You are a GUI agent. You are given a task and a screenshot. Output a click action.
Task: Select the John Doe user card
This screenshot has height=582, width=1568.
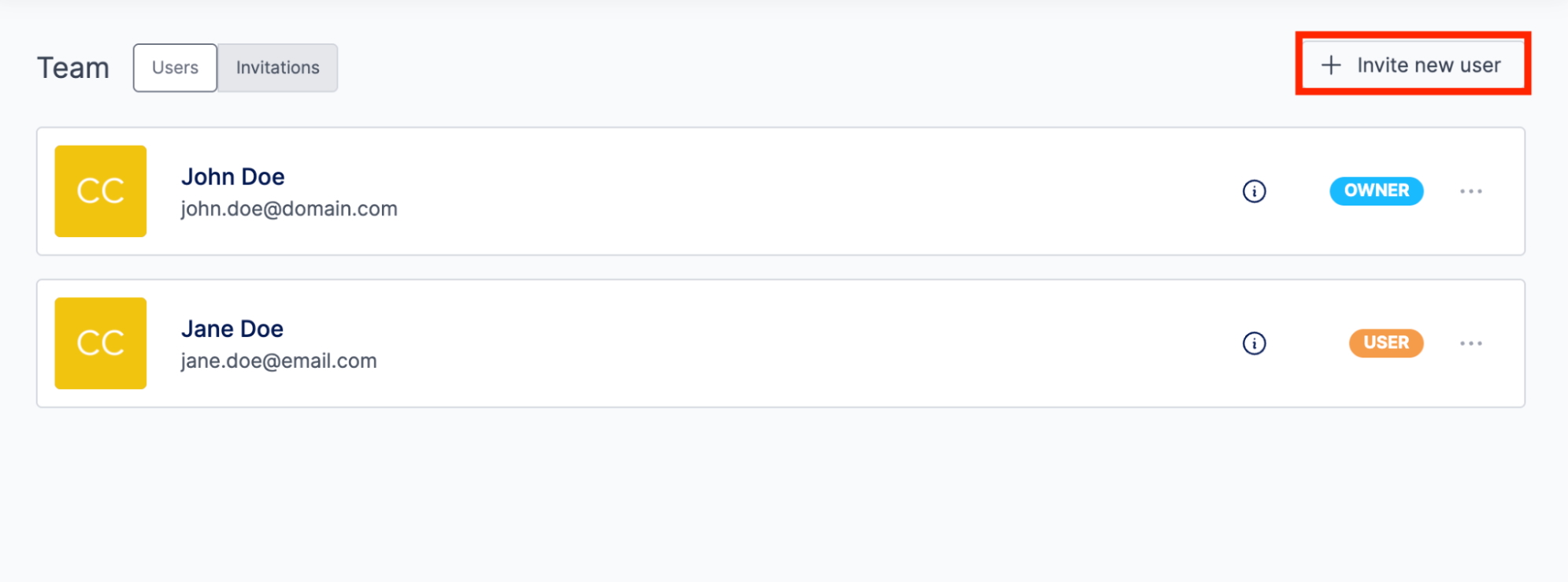click(780, 191)
